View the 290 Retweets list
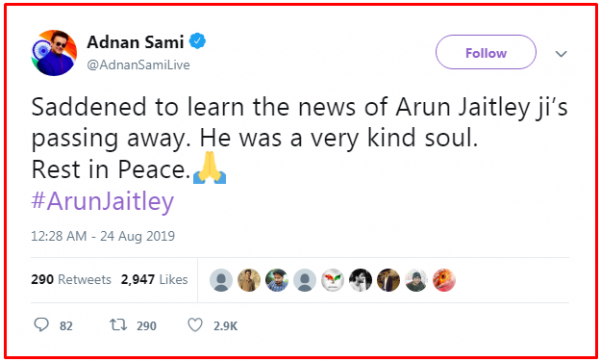This screenshot has height=362, width=600. pos(71,279)
